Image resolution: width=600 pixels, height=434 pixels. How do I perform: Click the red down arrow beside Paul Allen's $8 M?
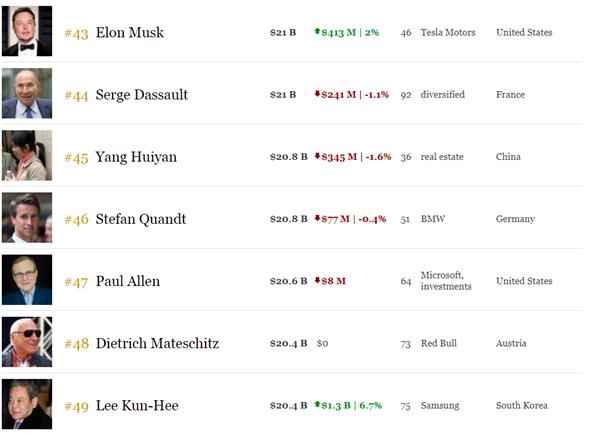click(317, 281)
